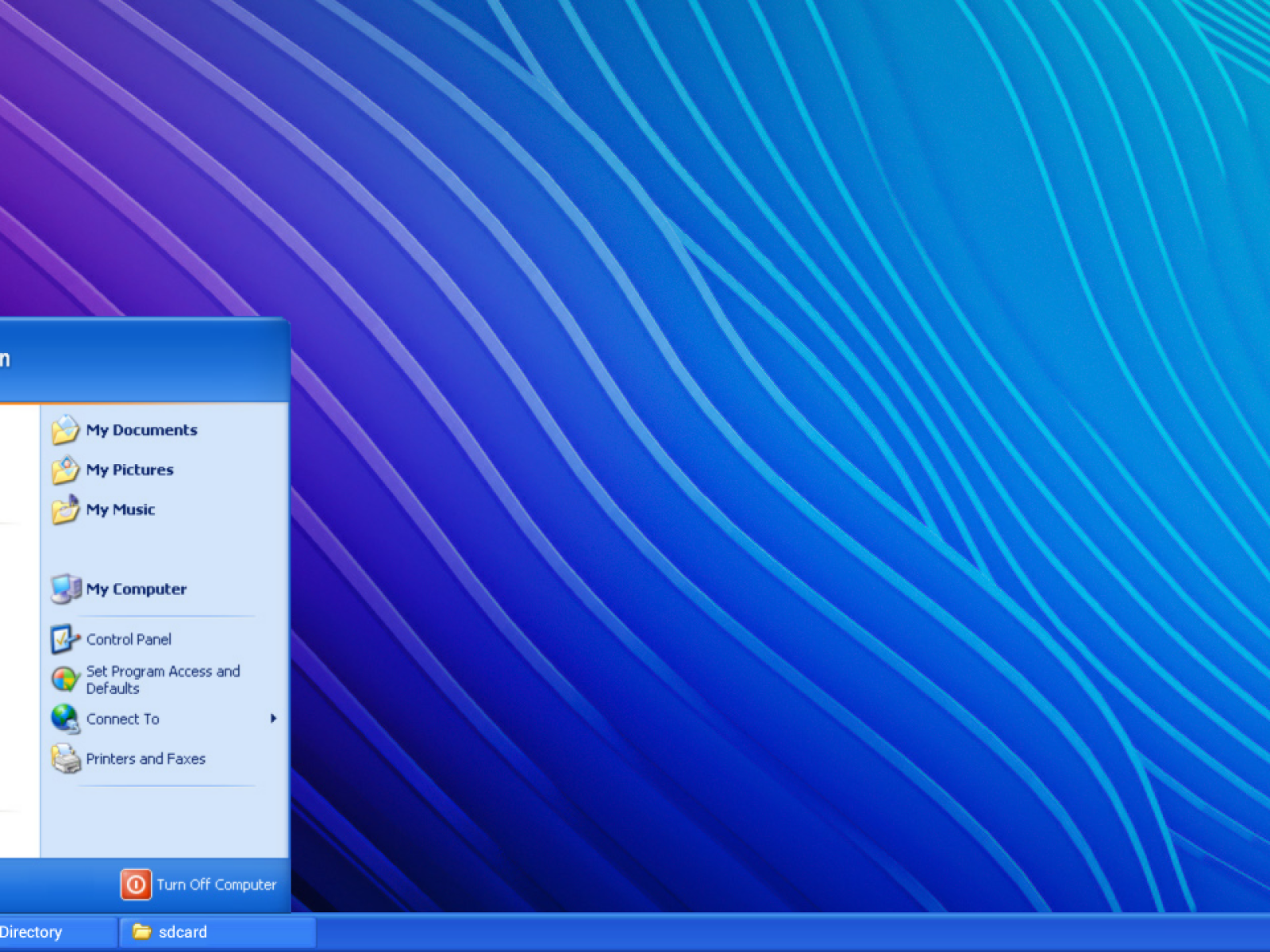
Task: Click the My Computer monitor icon
Action: click(x=65, y=589)
